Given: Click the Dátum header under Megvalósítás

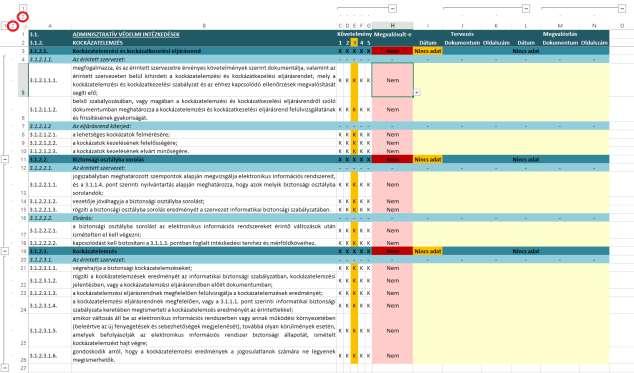Looking at the screenshot, I should coord(526,42).
